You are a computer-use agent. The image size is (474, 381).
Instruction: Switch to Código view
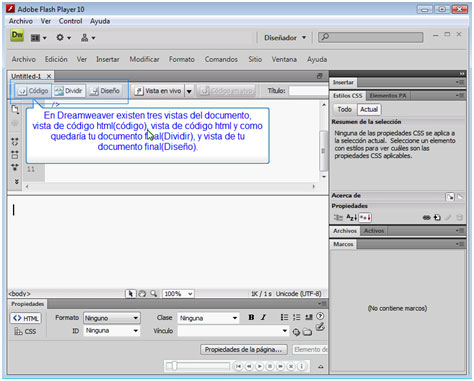pyautogui.click(x=33, y=91)
